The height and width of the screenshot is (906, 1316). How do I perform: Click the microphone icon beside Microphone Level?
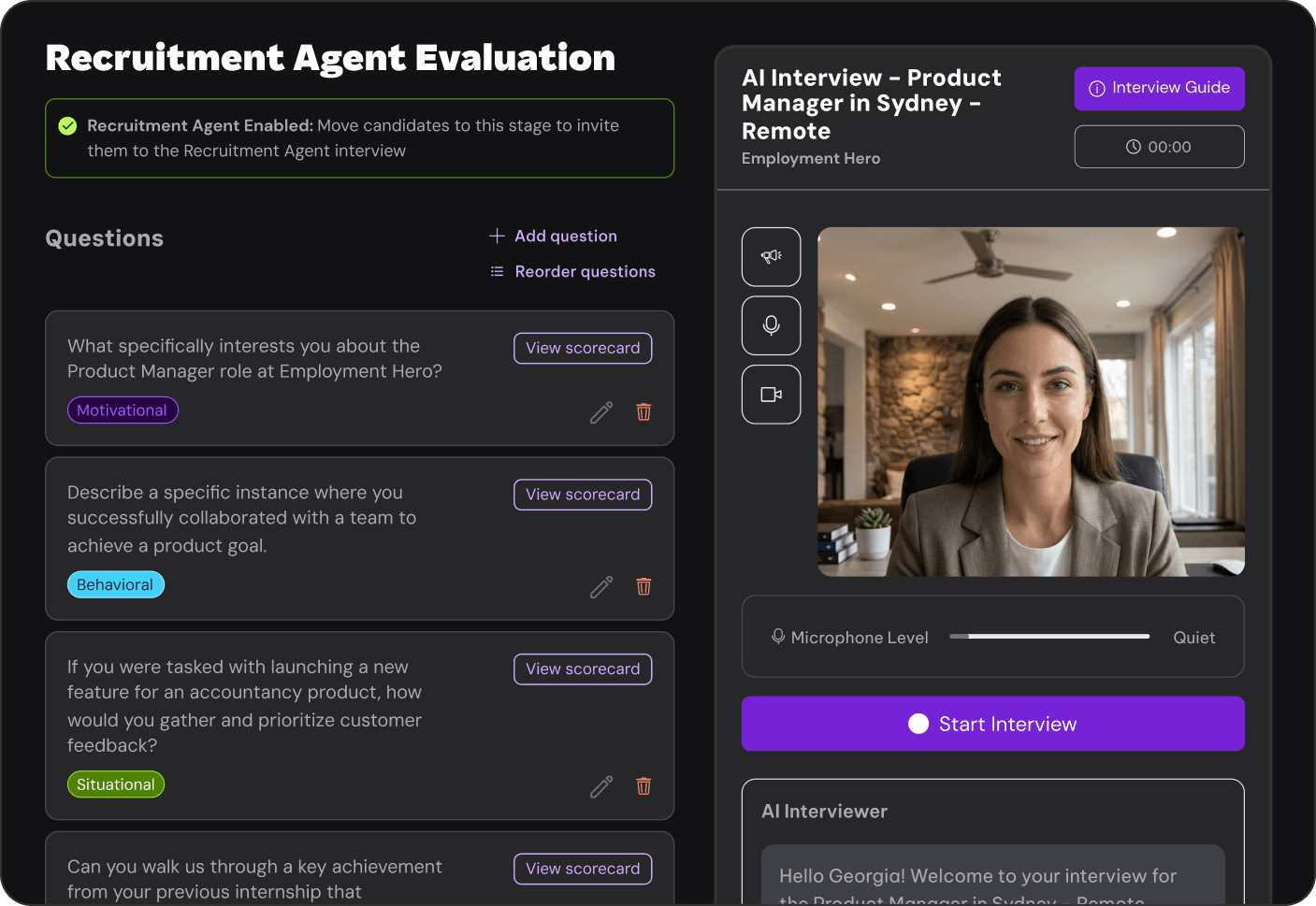click(777, 637)
